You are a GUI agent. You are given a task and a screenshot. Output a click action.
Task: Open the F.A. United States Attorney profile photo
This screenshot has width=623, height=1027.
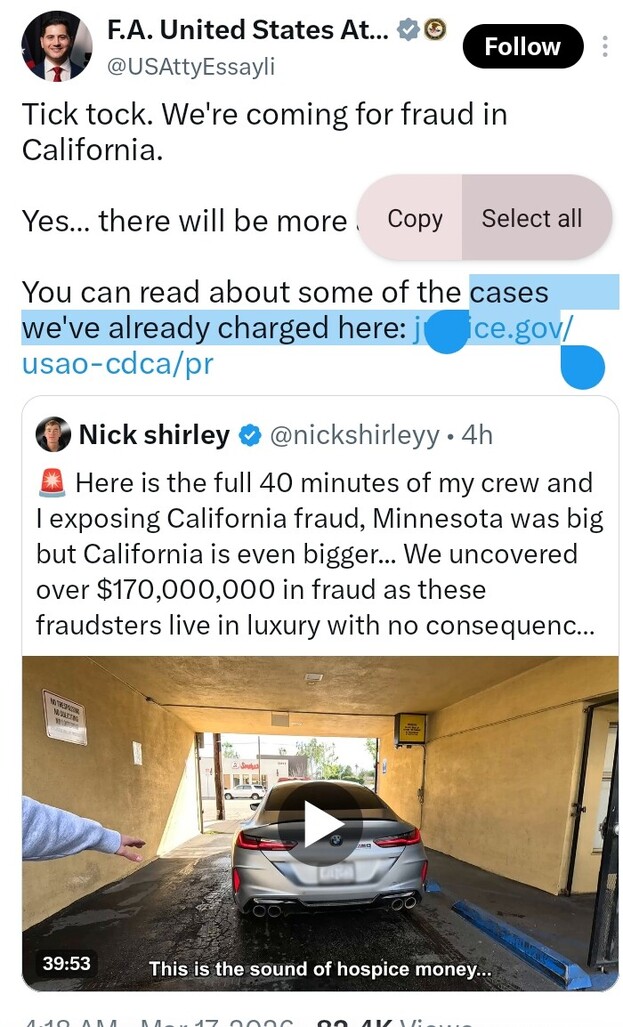pos(56,46)
